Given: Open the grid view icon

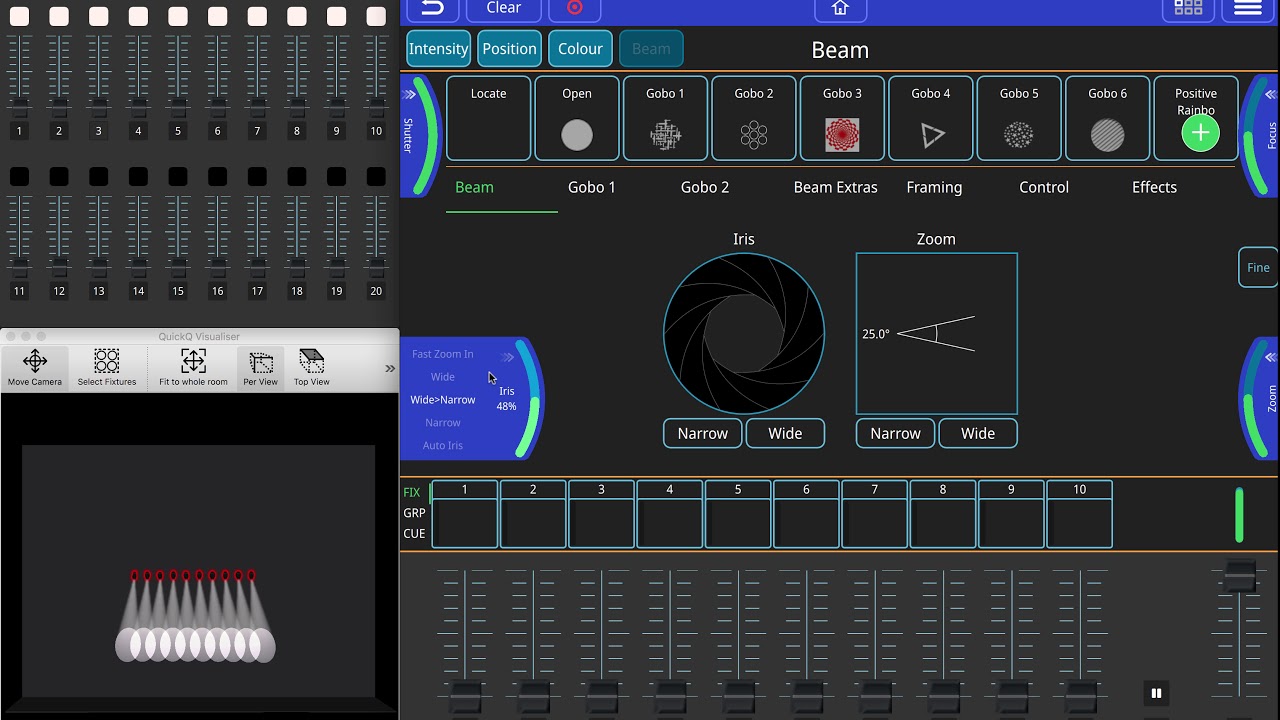Looking at the screenshot, I should 1188,8.
